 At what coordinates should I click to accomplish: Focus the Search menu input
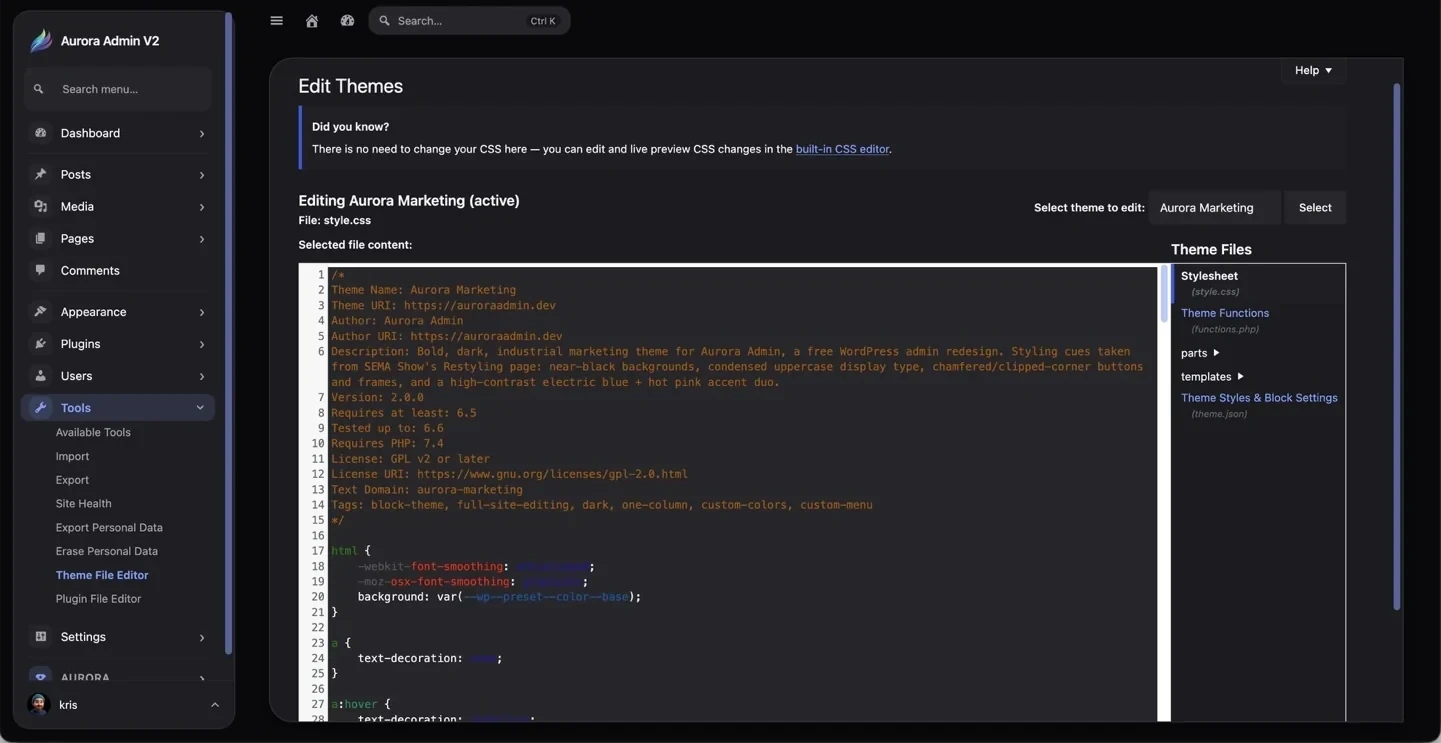[118, 89]
